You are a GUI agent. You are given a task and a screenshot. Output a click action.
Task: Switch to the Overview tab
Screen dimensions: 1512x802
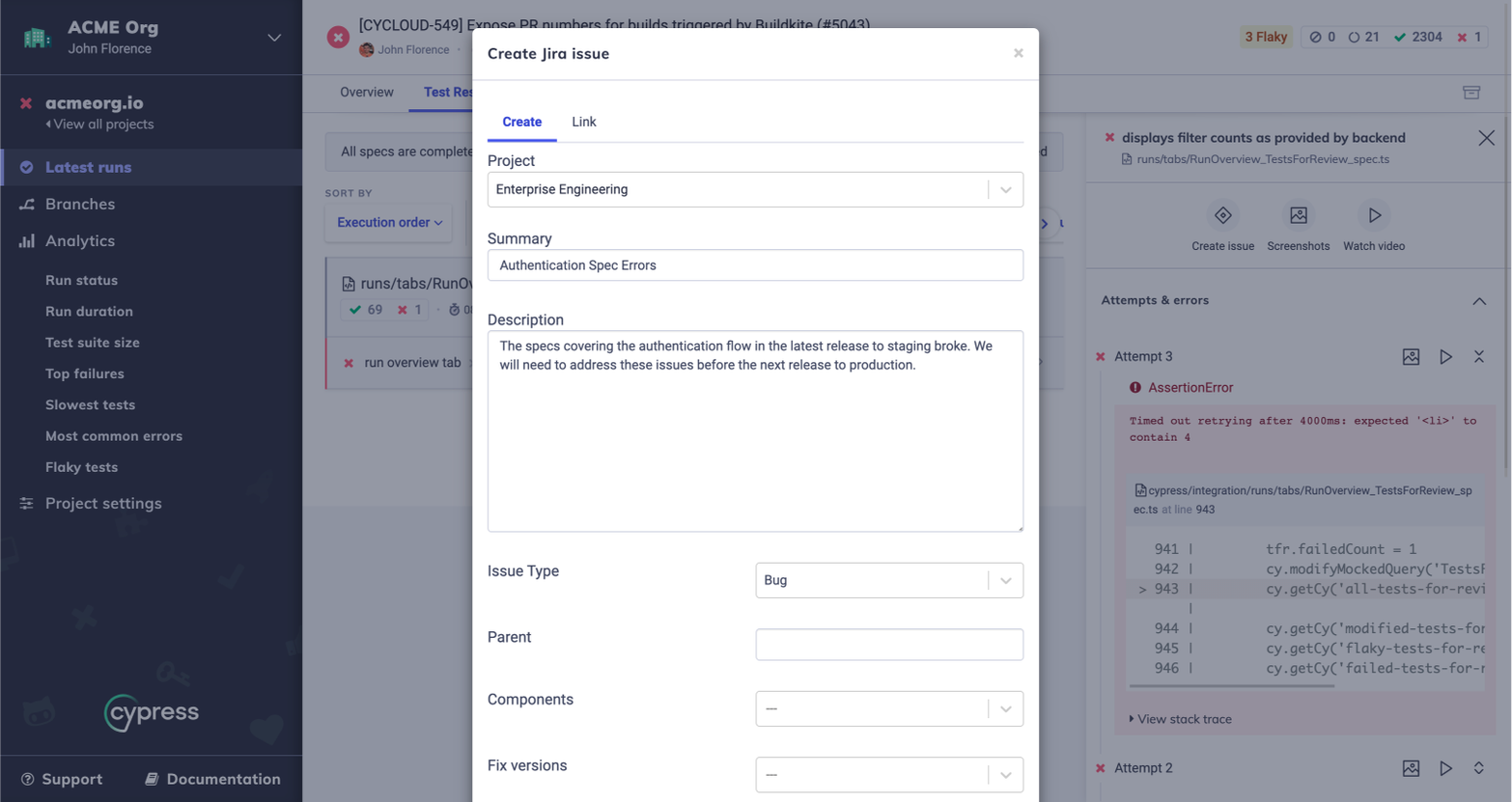(x=366, y=92)
